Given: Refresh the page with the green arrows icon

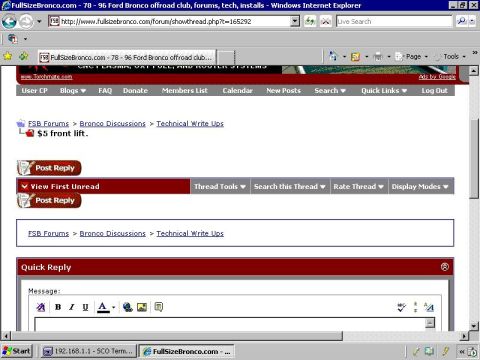Looking at the screenshot, I should tap(310, 22).
